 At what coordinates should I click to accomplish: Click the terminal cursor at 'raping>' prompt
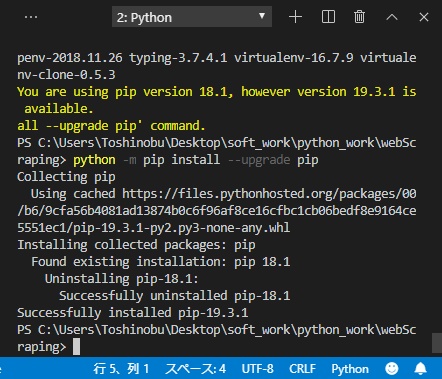pos(76,347)
